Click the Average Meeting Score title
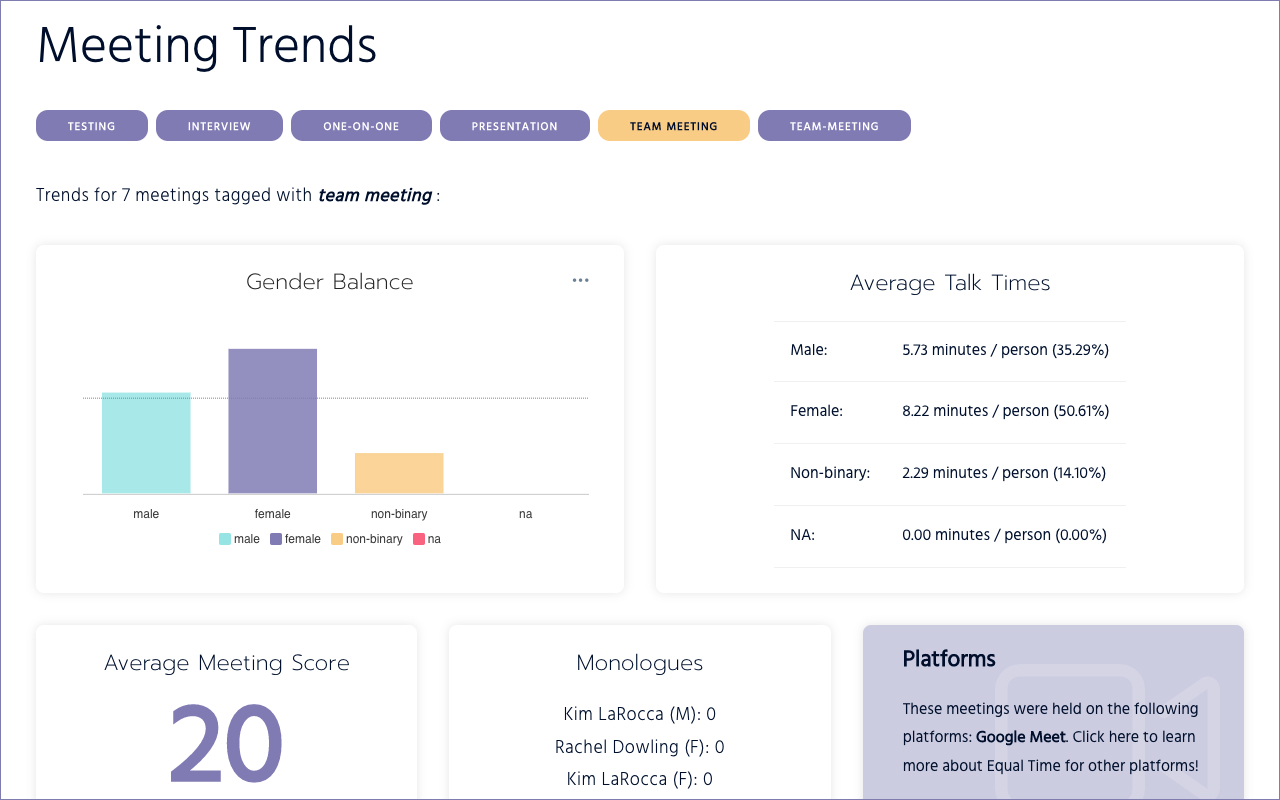This screenshot has width=1280, height=800. [x=227, y=663]
